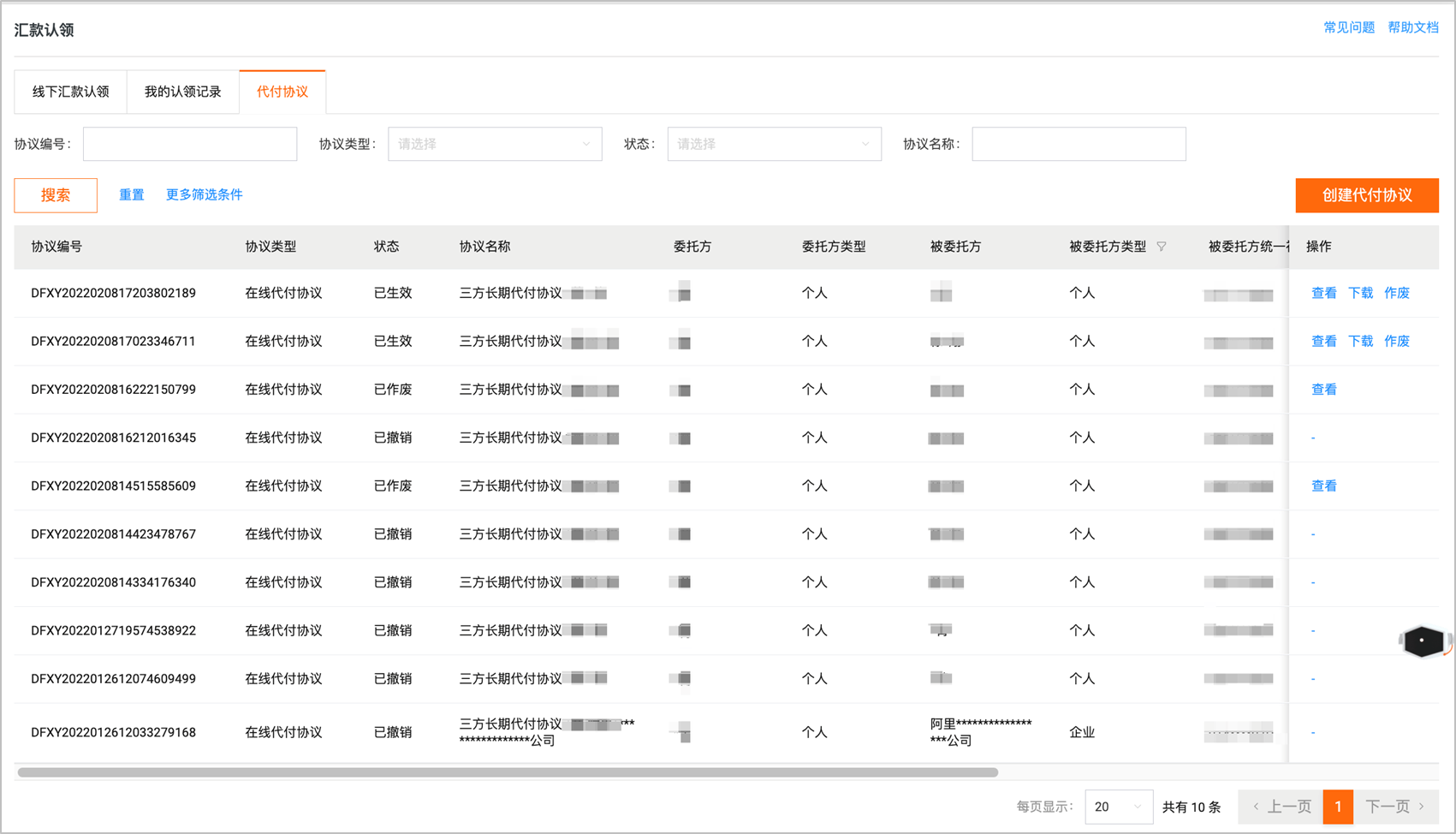The width and height of the screenshot is (1456, 834).
Task: Open the 每页显示 page size dropdown
Action: click(x=1118, y=807)
